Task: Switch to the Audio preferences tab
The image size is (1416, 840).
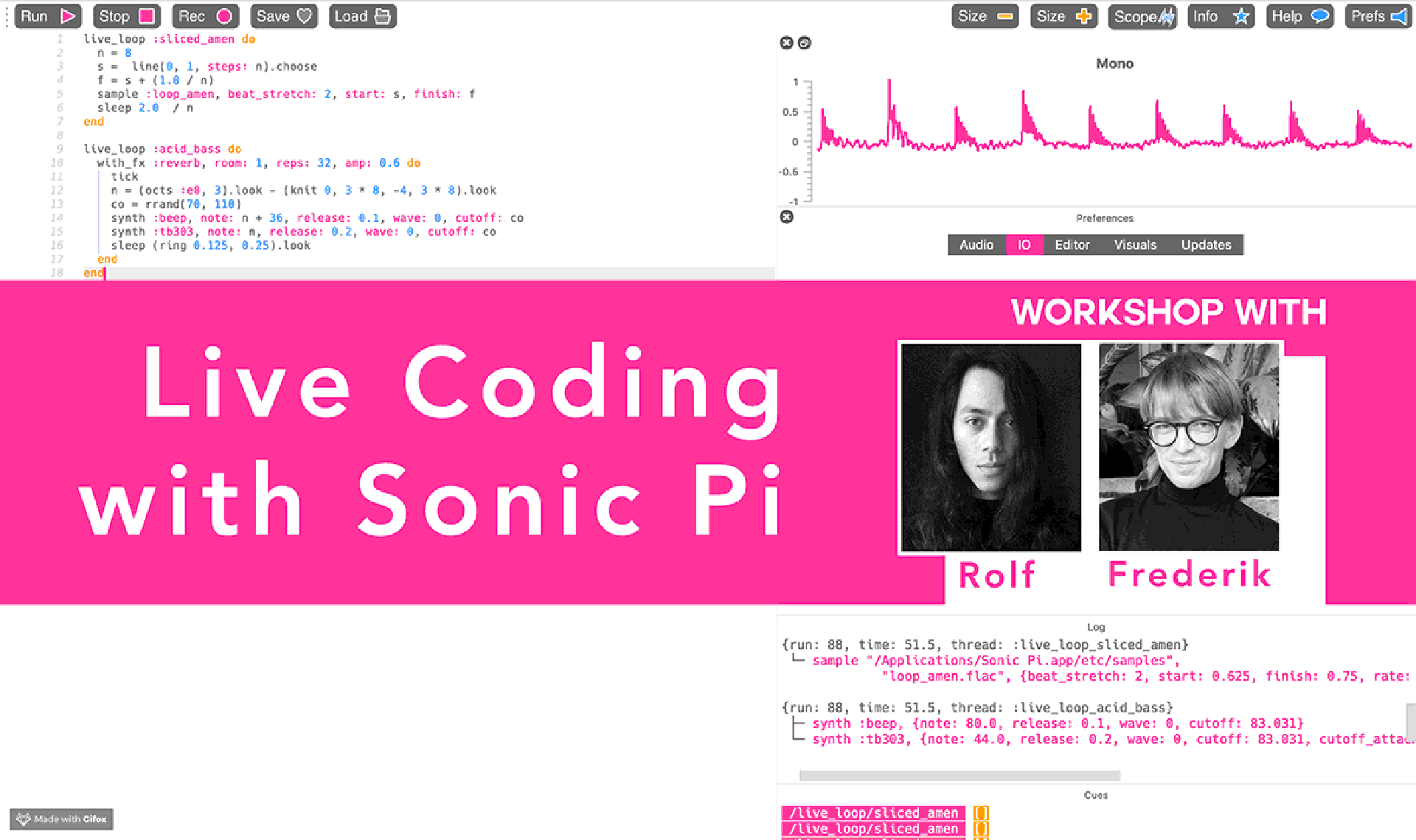Action: [x=976, y=245]
